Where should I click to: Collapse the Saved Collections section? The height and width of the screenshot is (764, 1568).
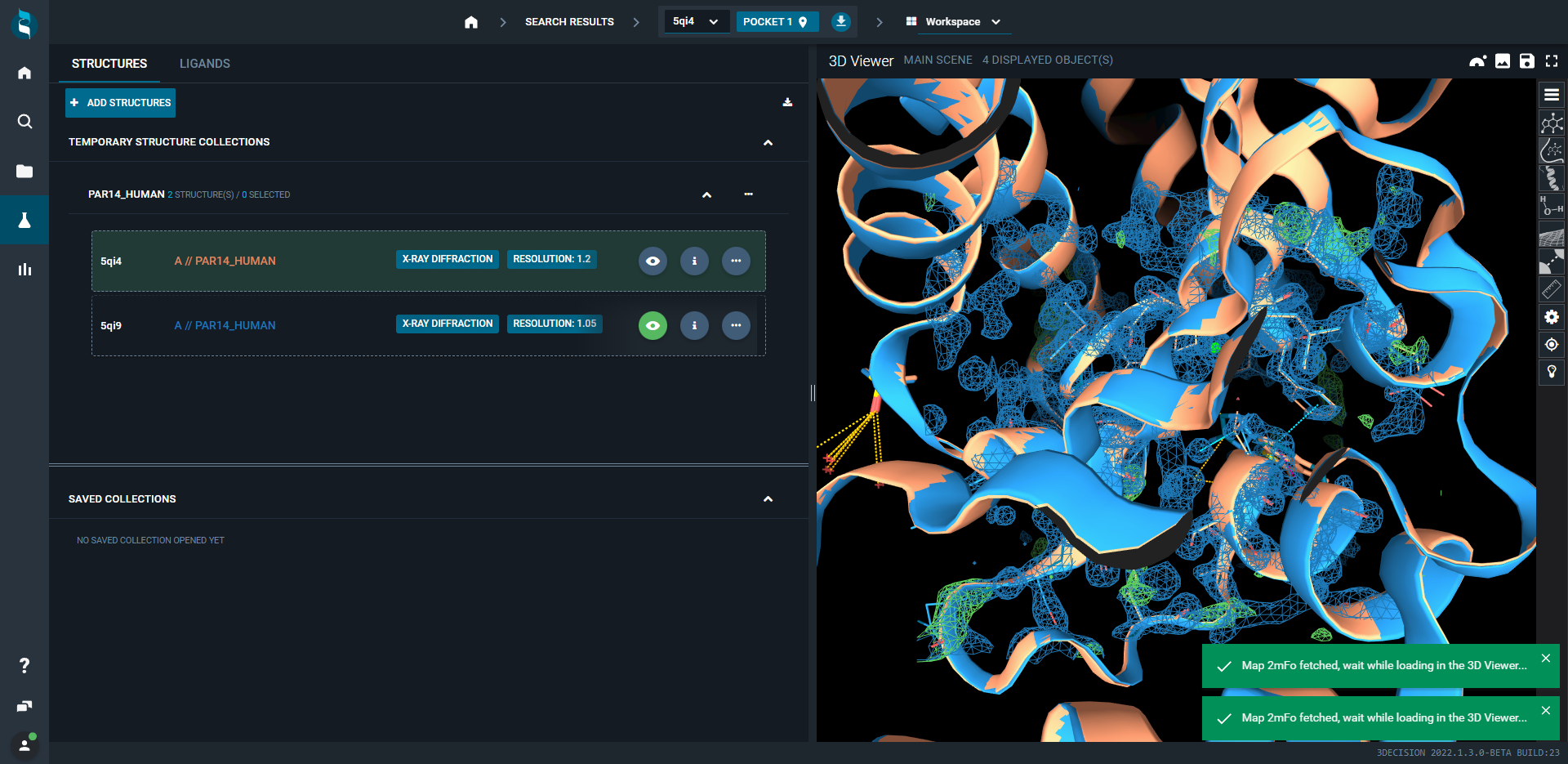(x=768, y=499)
